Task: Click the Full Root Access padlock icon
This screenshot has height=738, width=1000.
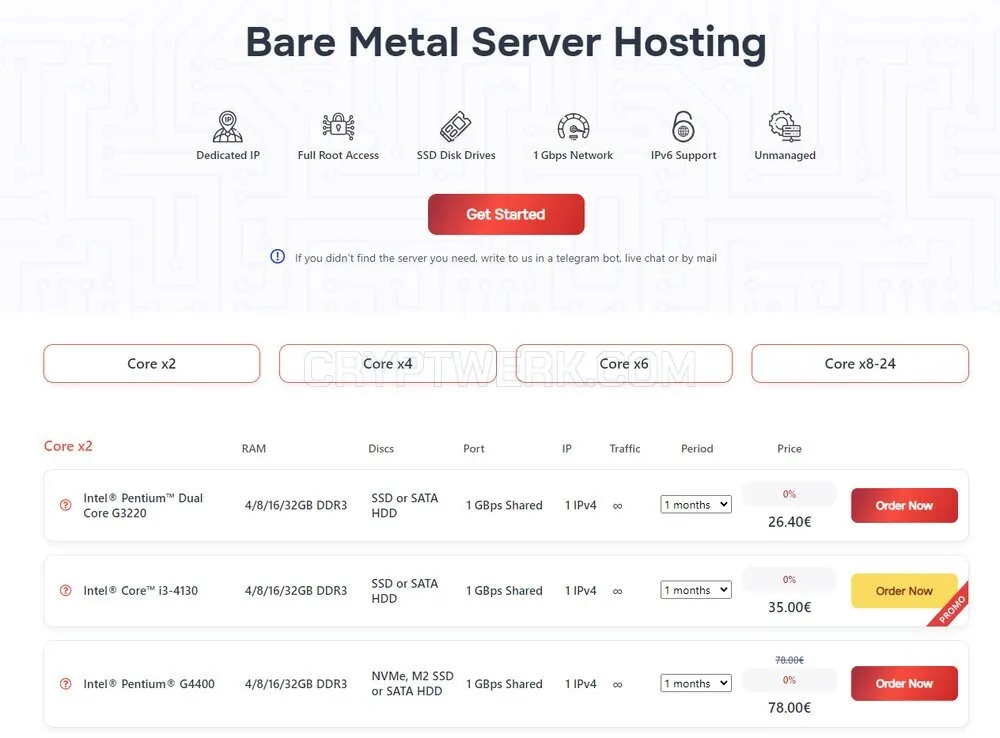Action: (x=338, y=126)
